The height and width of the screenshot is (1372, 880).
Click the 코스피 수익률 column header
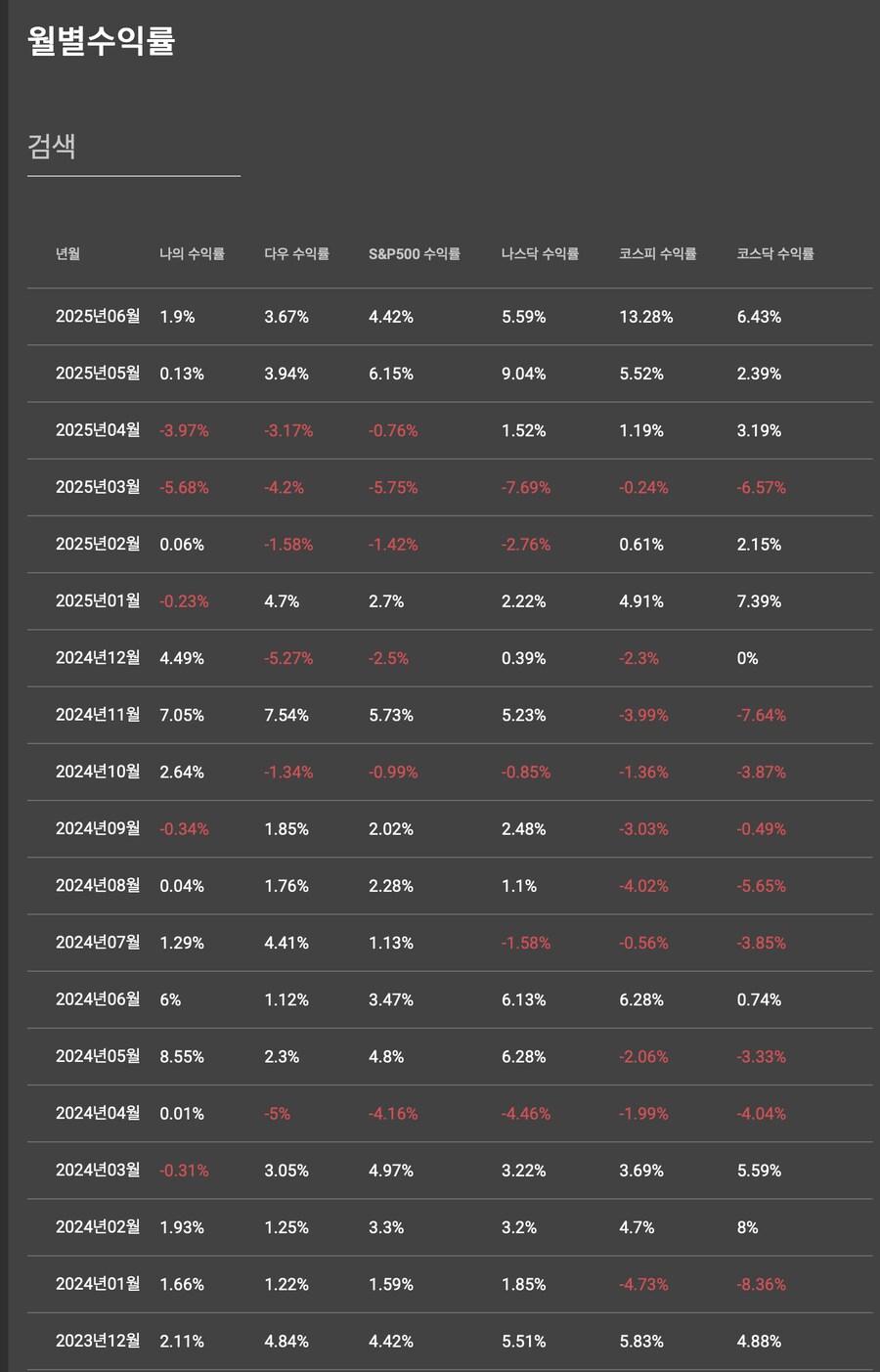[657, 254]
